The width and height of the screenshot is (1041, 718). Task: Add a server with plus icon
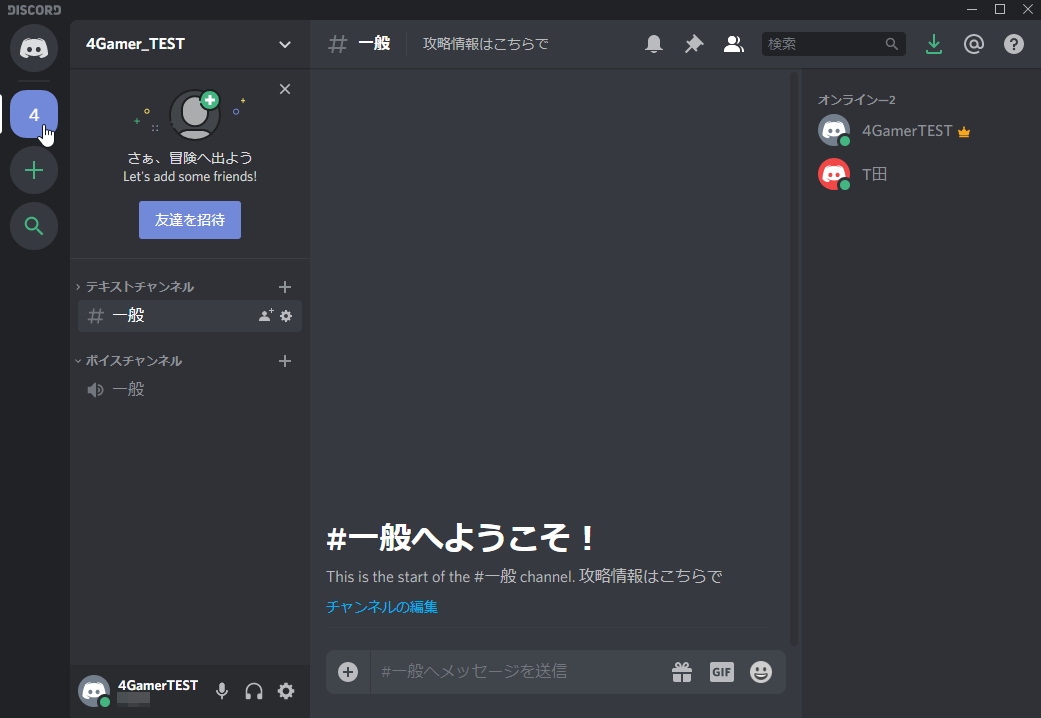tap(34, 170)
